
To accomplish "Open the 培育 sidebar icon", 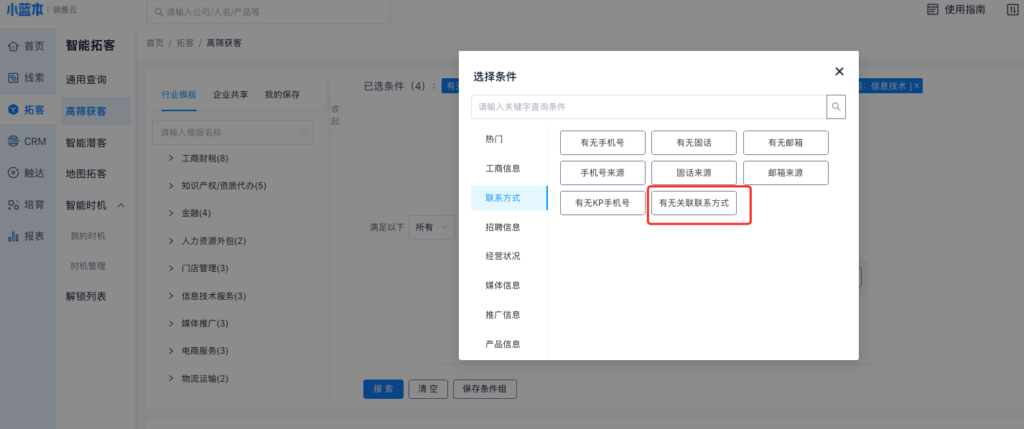I will click(x=14, y=204).
